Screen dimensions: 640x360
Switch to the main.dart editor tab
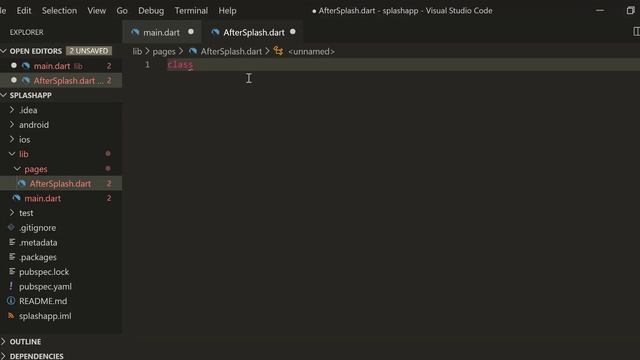(x=162, y=32)
